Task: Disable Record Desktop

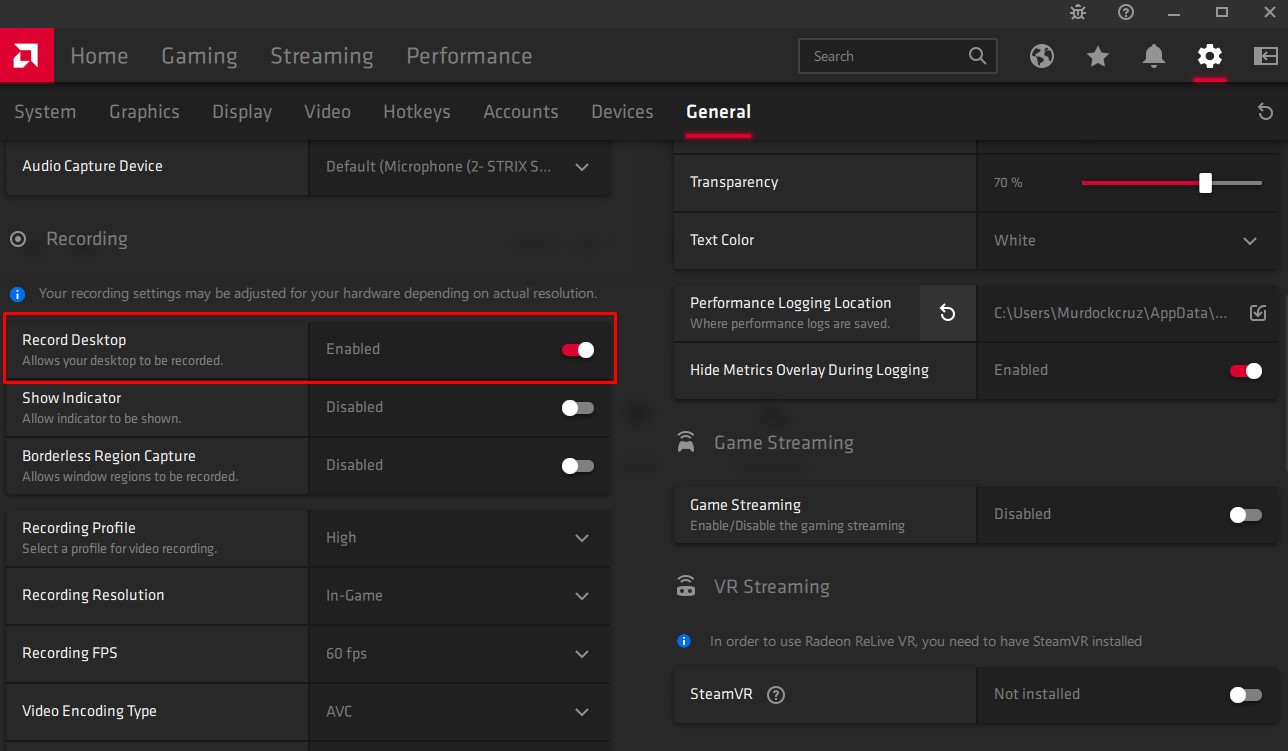Action: (577, 349)
